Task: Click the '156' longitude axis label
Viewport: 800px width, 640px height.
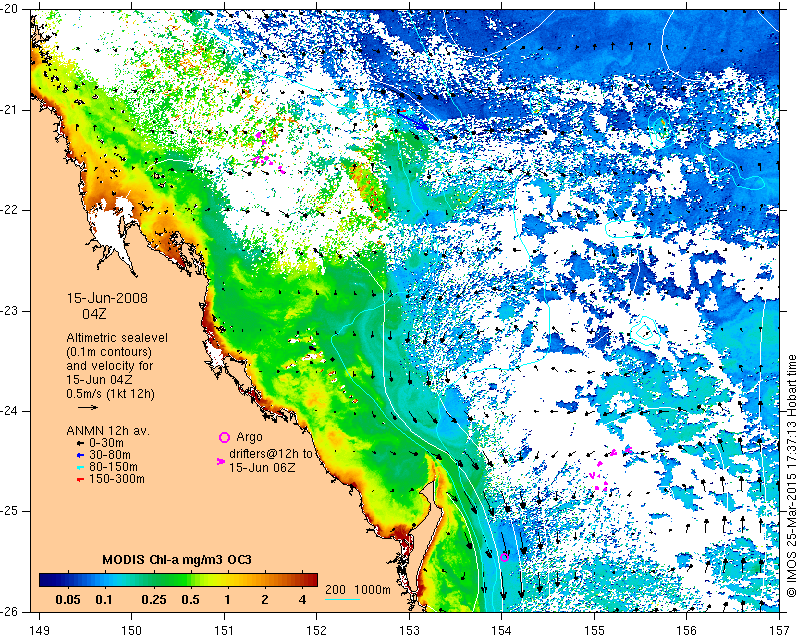Action: point(687,631)
